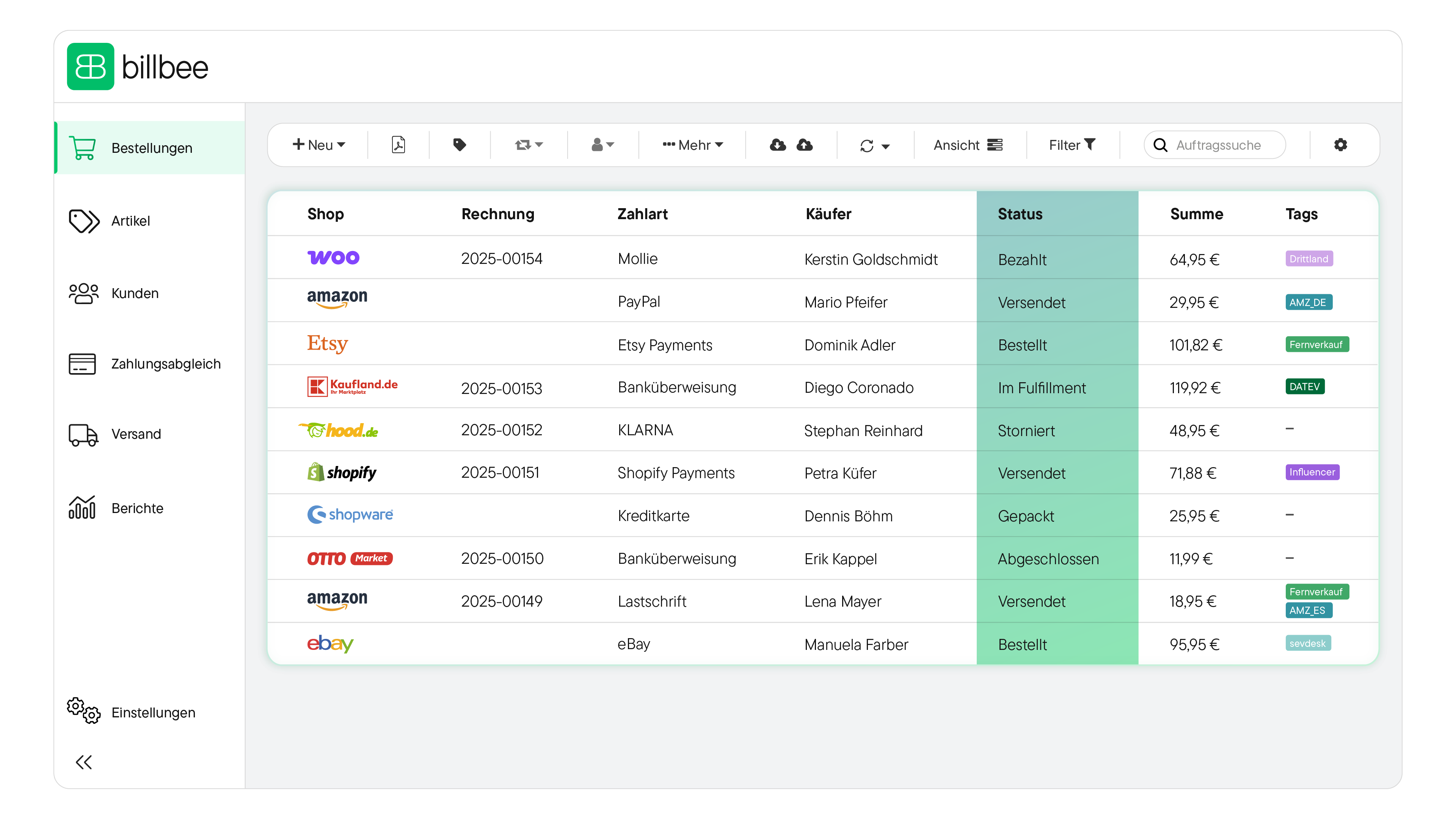Click the search magnifier icon
1456x819 pixels.
[x=1160, y=145]
